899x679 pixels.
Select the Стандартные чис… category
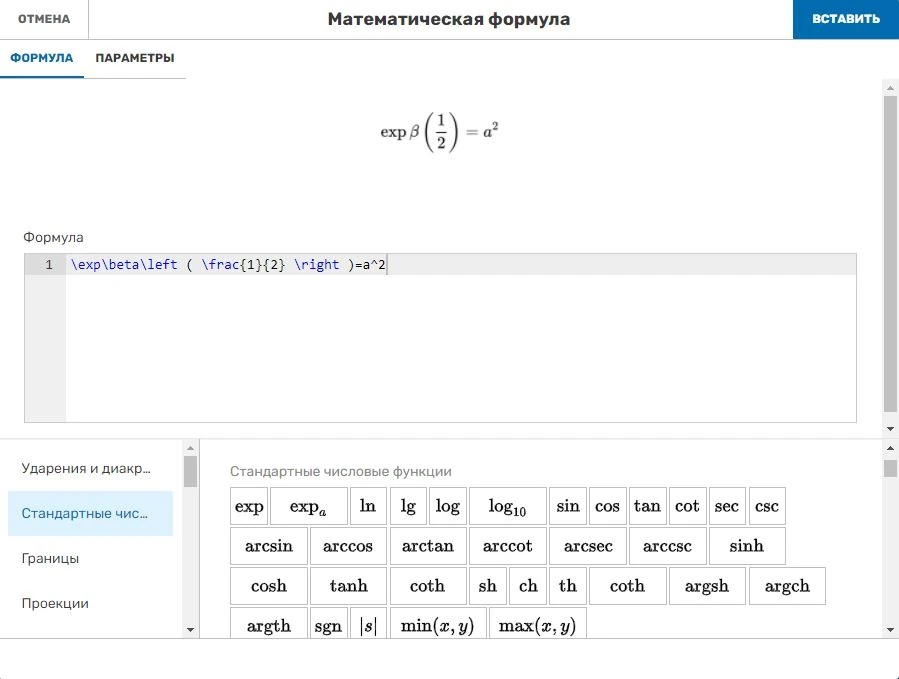coord(90,513)
